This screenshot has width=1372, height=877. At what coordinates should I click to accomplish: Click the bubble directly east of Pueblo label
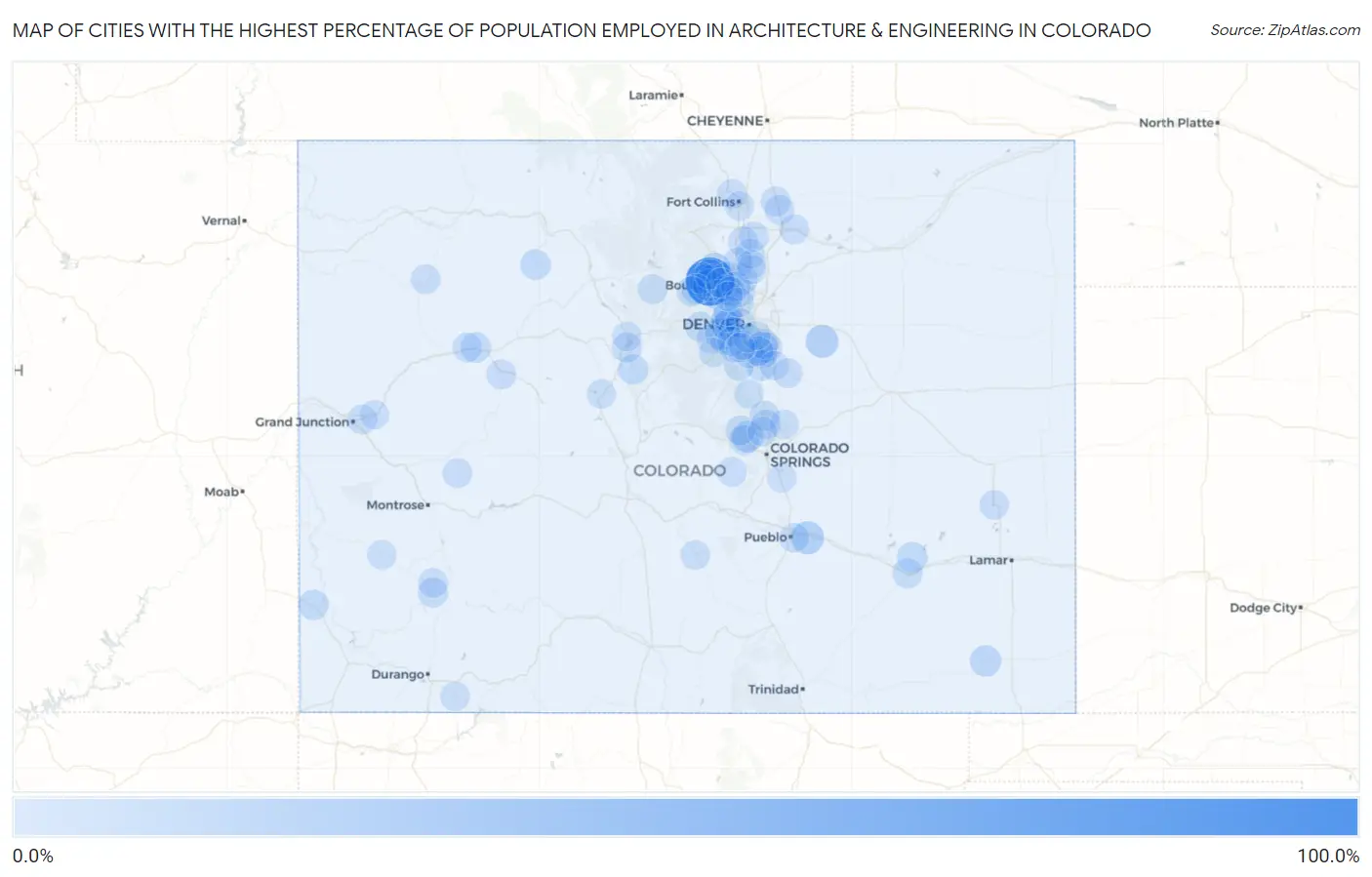[x=807, y=538]
